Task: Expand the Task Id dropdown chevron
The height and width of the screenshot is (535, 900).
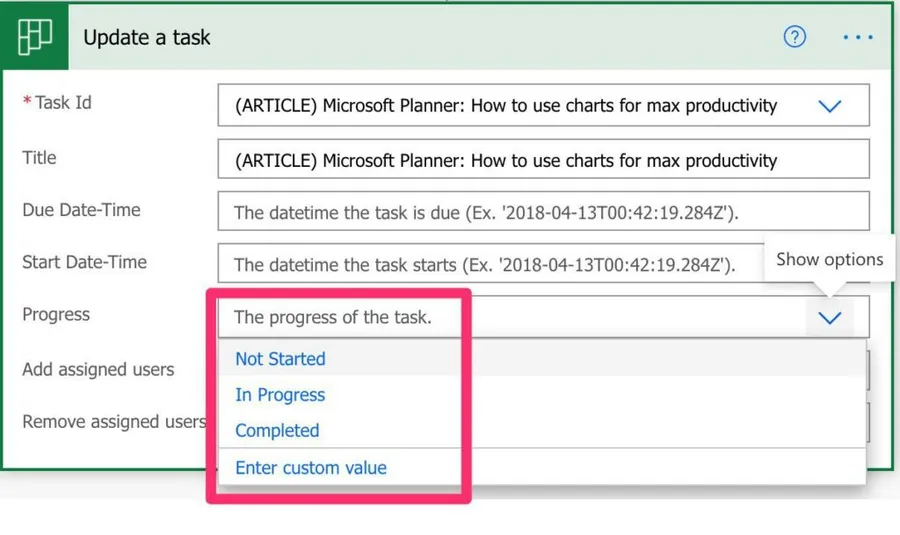Action: (x=829, y=106)
